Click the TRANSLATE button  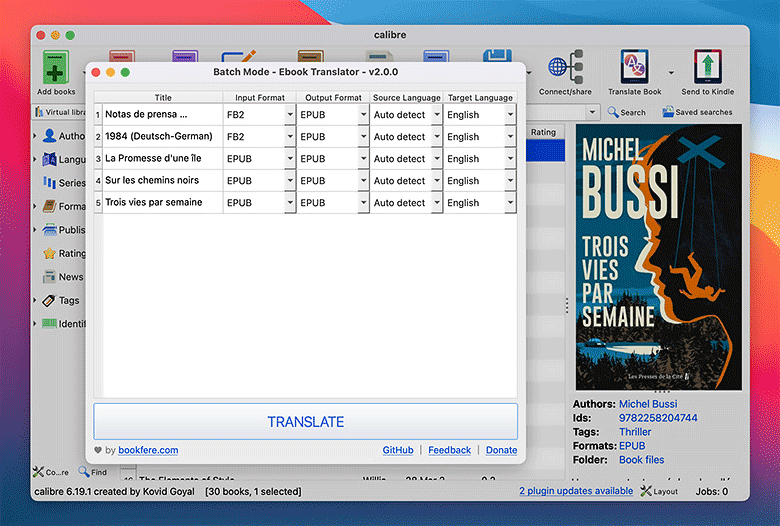pos(305,421)
